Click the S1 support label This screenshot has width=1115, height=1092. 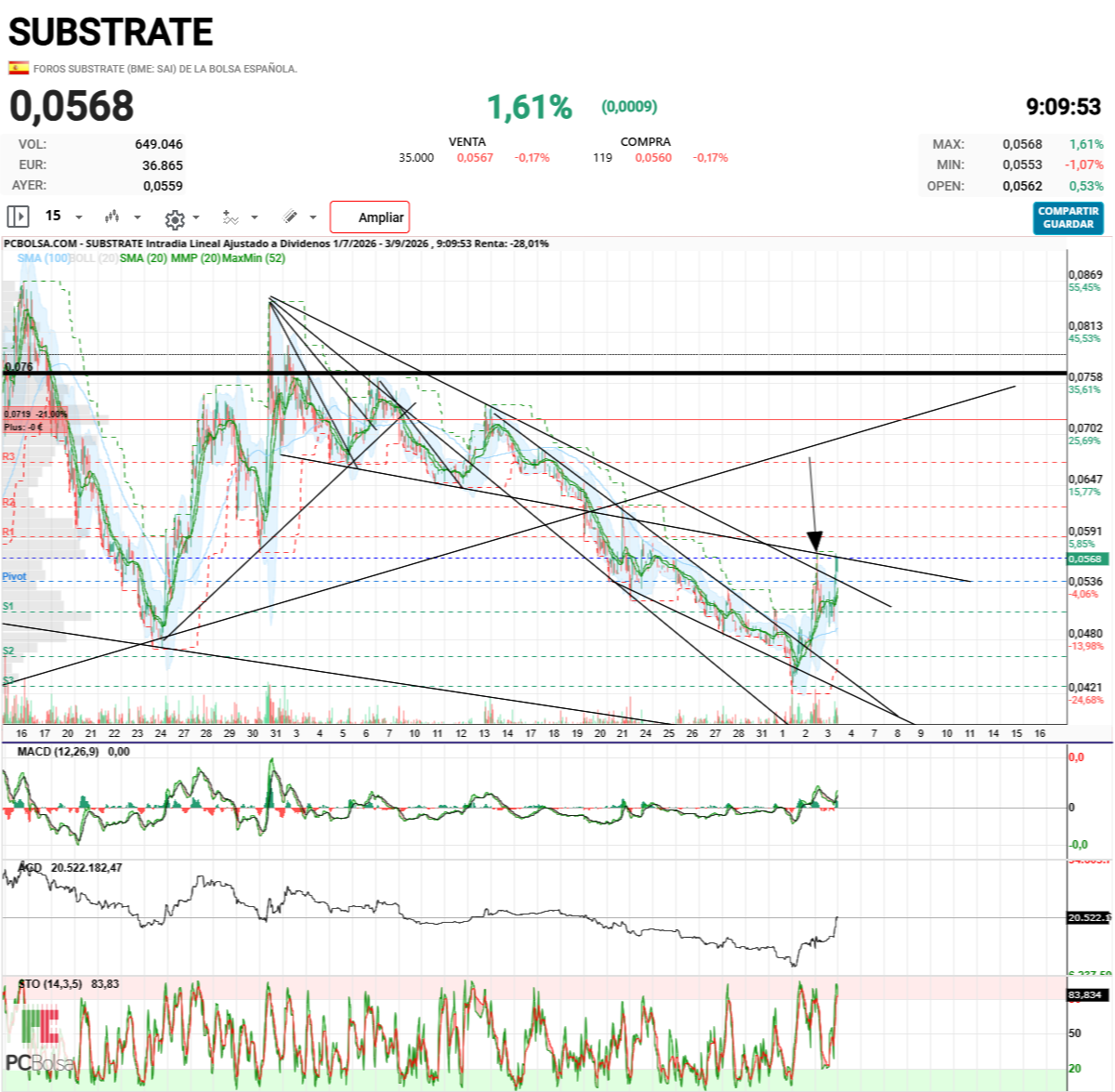coord(8,606)
